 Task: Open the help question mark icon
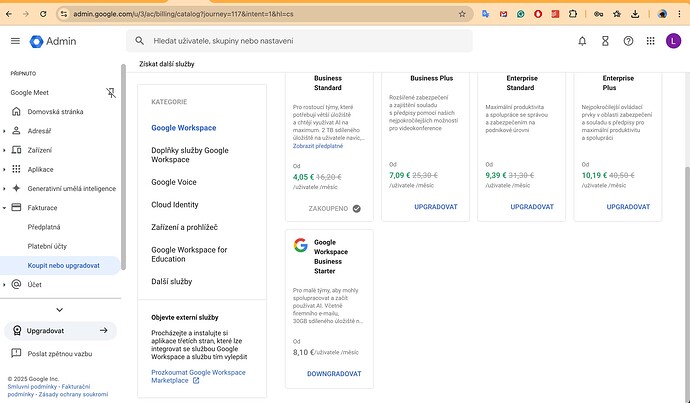pyautogui.click(x=628, y=41)
